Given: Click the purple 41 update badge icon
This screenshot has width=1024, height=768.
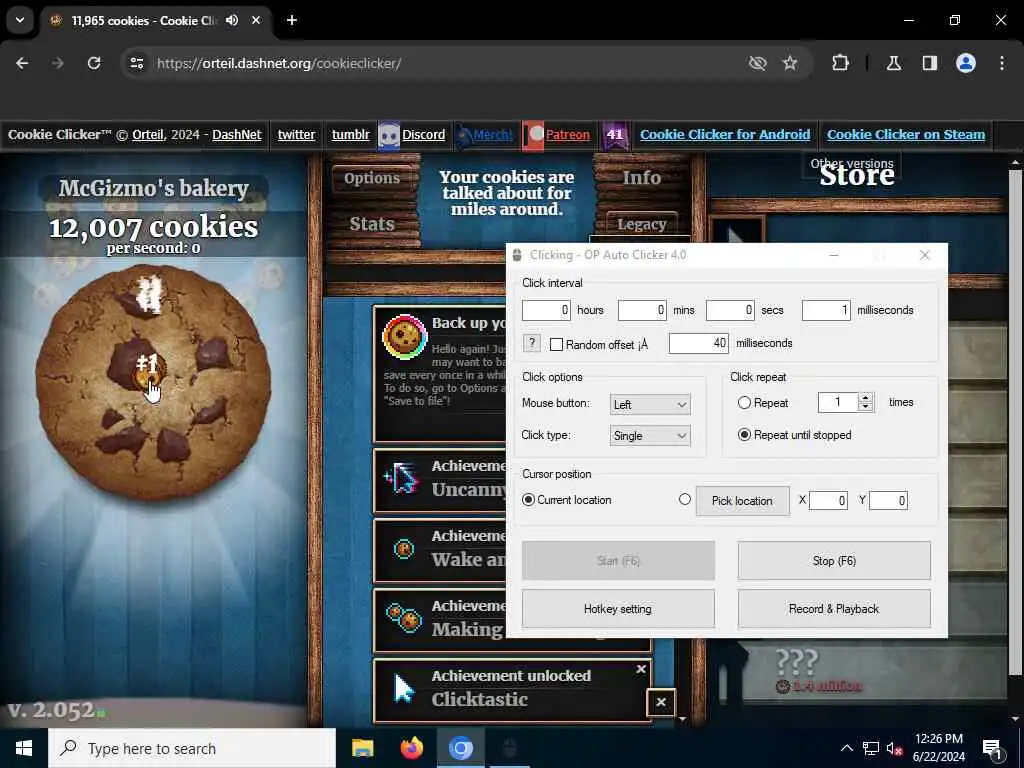Looking at the screenshot, I should point(615,135).
